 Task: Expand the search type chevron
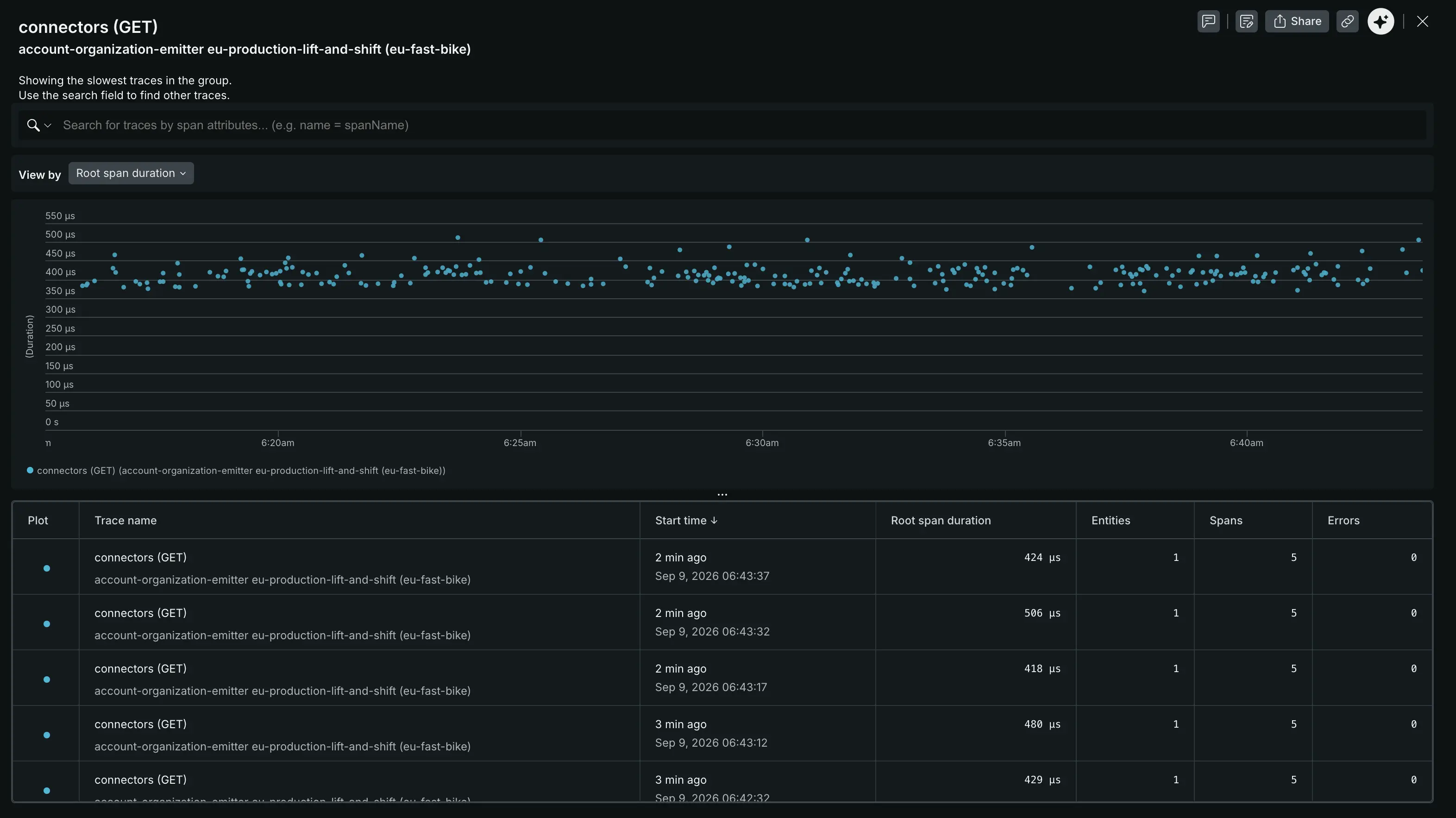click(x=48, y=126)
